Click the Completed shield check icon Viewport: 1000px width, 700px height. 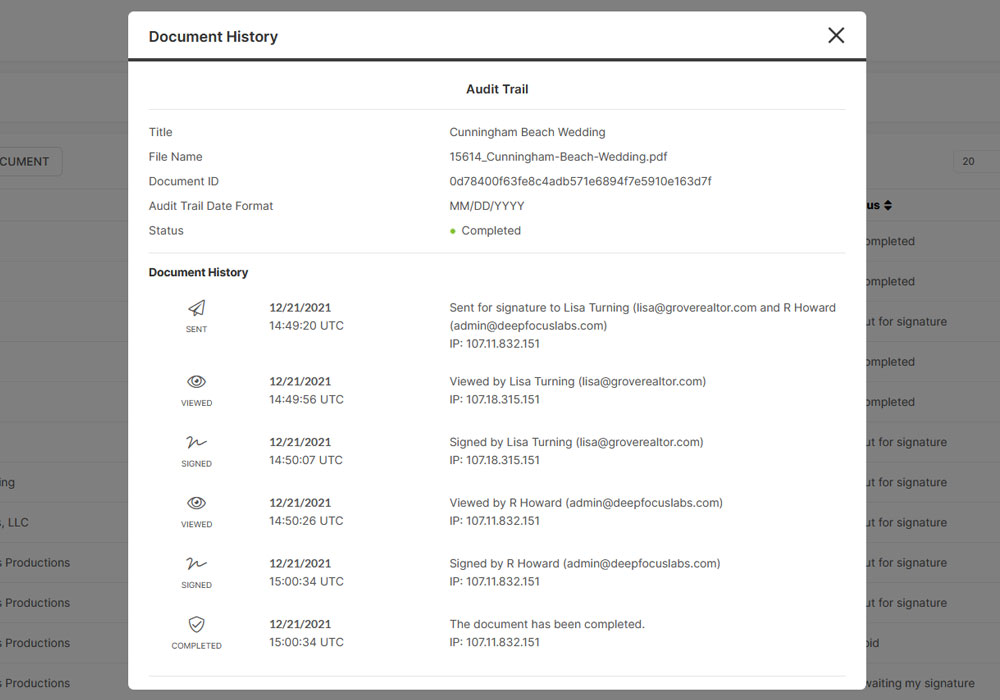point(196,624)
